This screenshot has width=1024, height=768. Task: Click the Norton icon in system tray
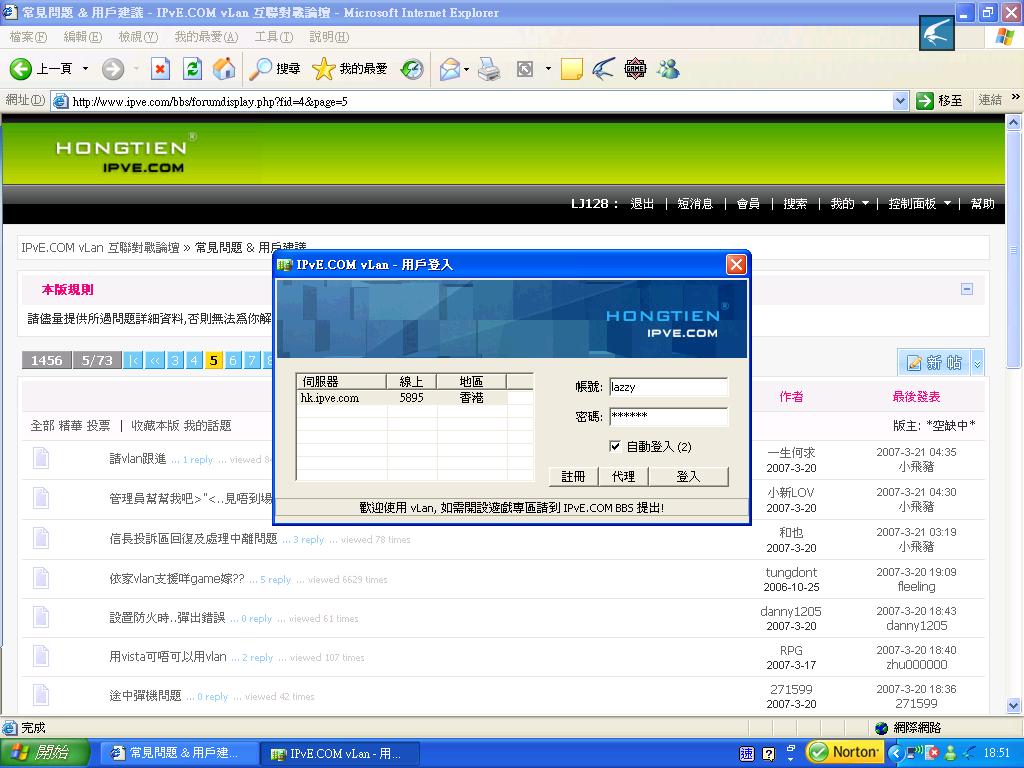tap(845, 752)
